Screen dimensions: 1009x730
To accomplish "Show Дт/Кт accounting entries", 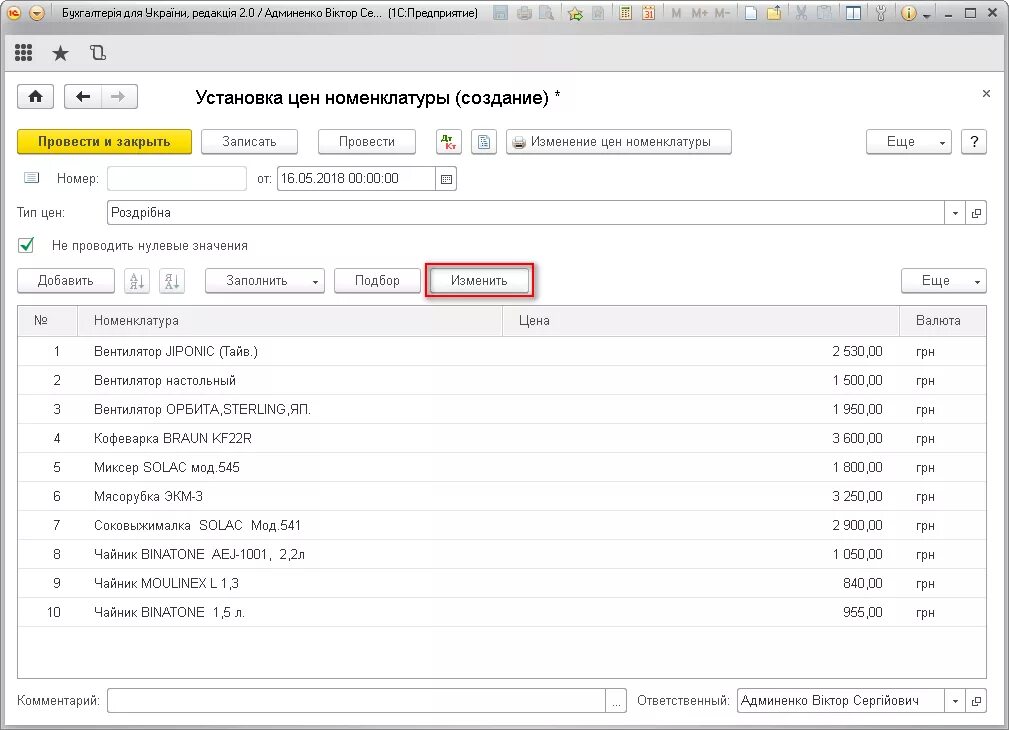I will tap(449, 142).
